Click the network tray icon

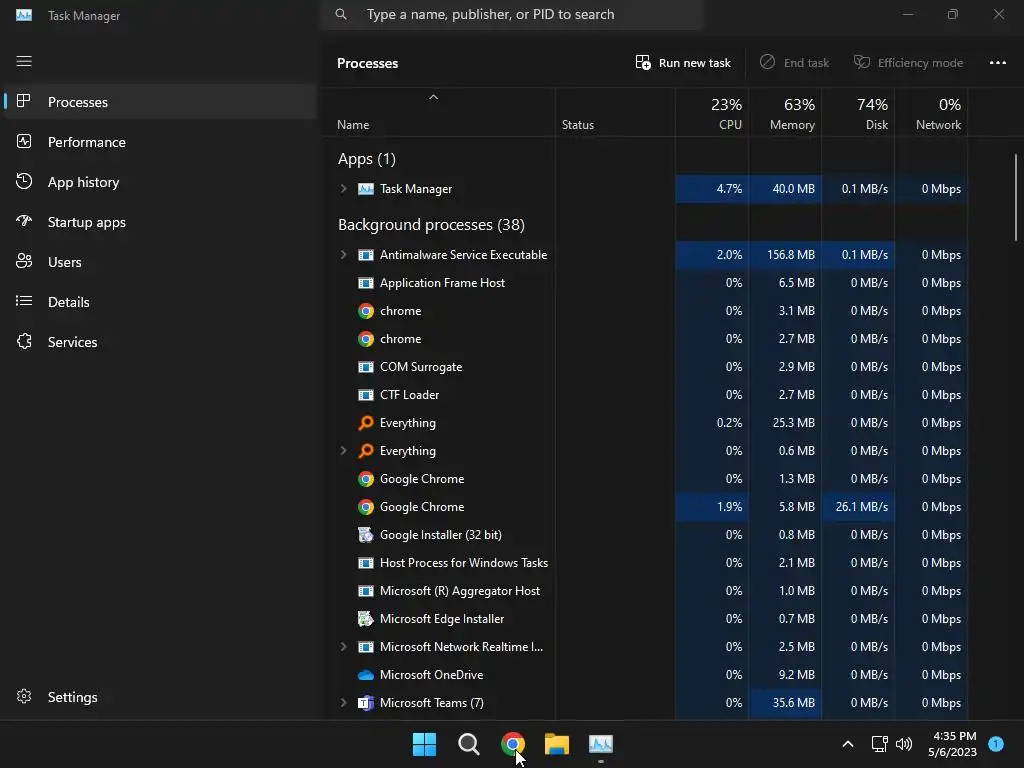pos(880,744)
